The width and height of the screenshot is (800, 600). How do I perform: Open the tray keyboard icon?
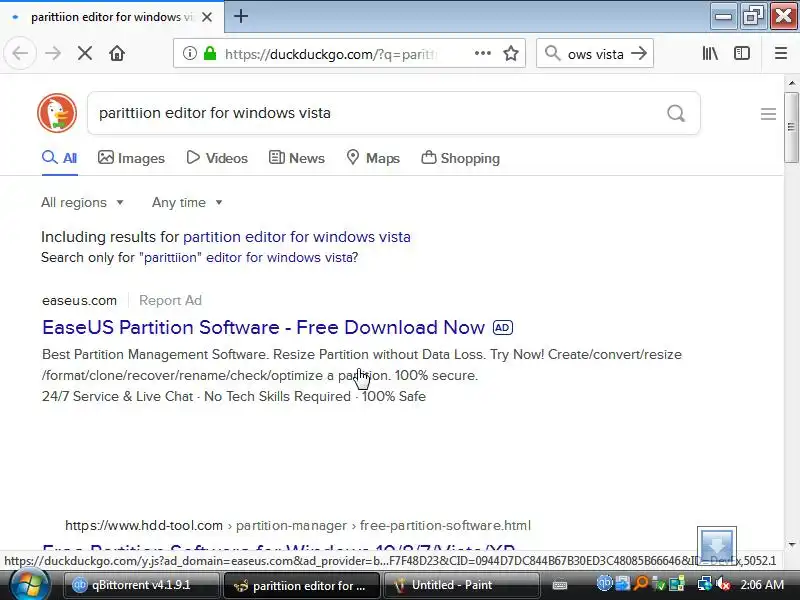coord(560,585)
